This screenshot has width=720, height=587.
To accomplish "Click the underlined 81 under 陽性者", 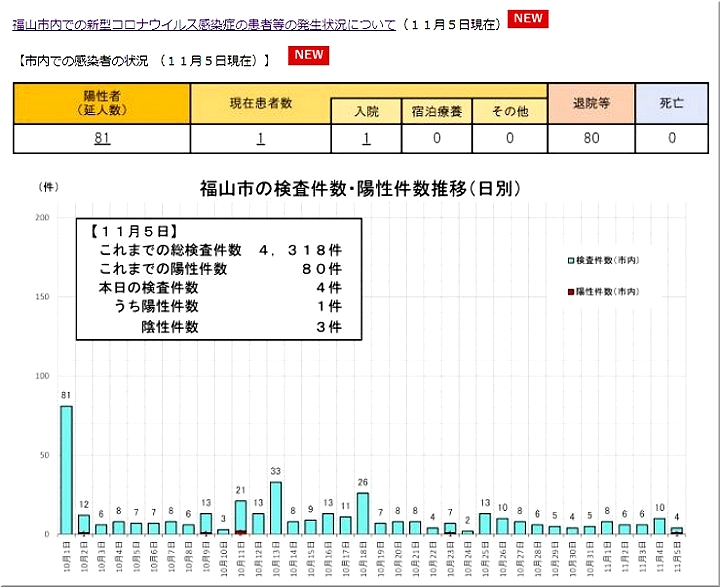I will (x=101, y=139).
